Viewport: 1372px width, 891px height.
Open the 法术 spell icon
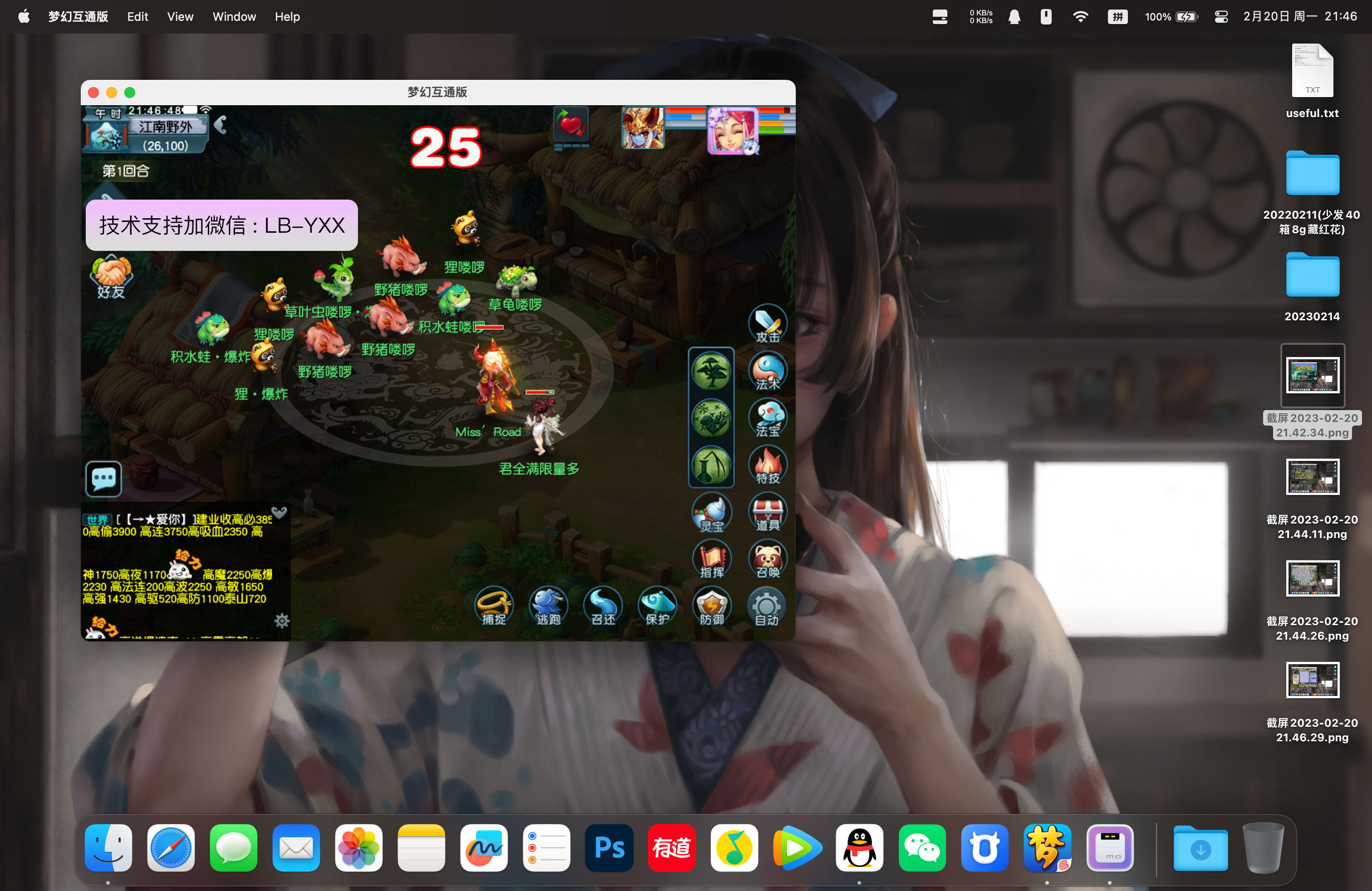[x=767, y=372]
